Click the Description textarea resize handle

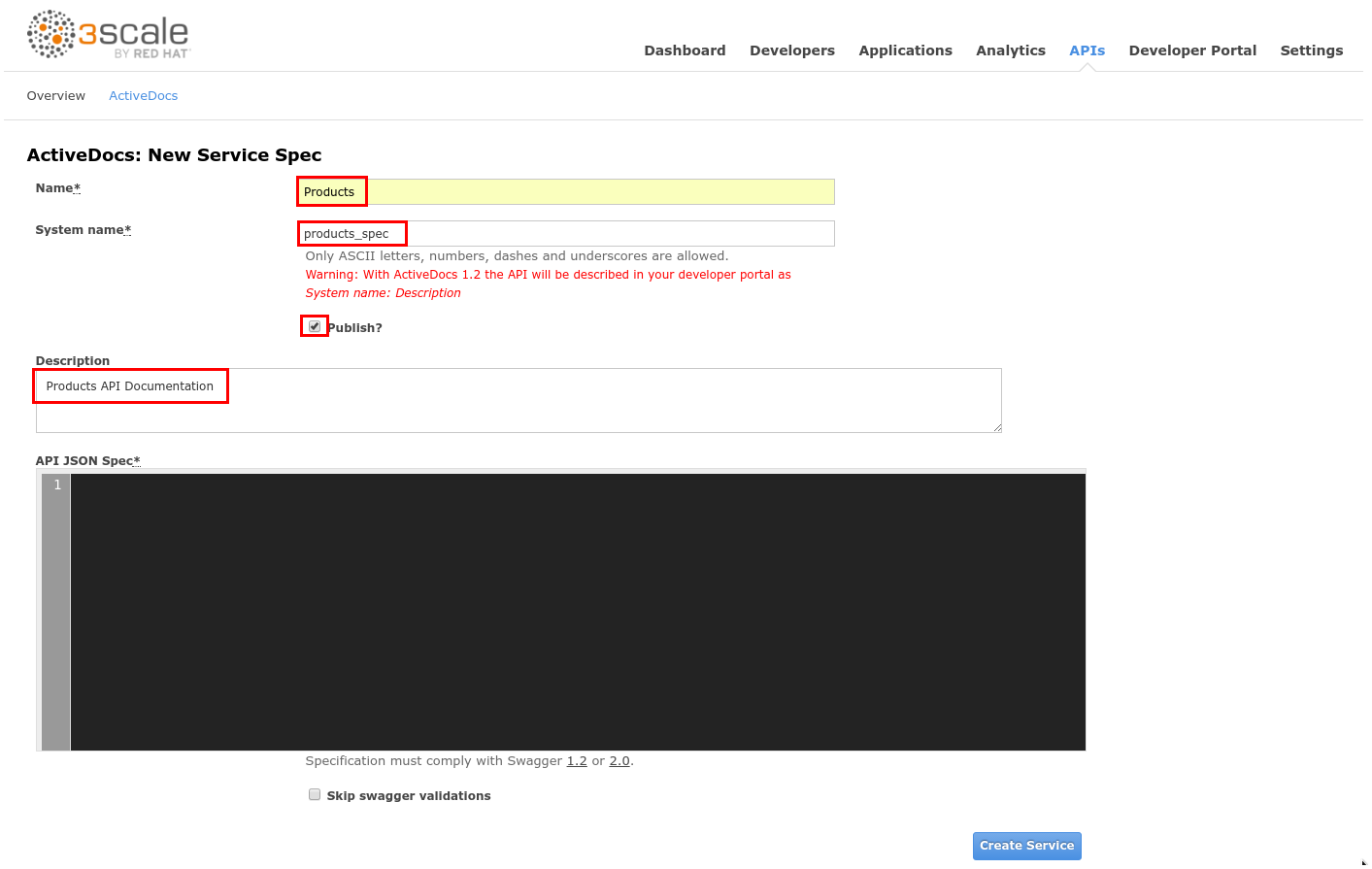pos(996,428)
